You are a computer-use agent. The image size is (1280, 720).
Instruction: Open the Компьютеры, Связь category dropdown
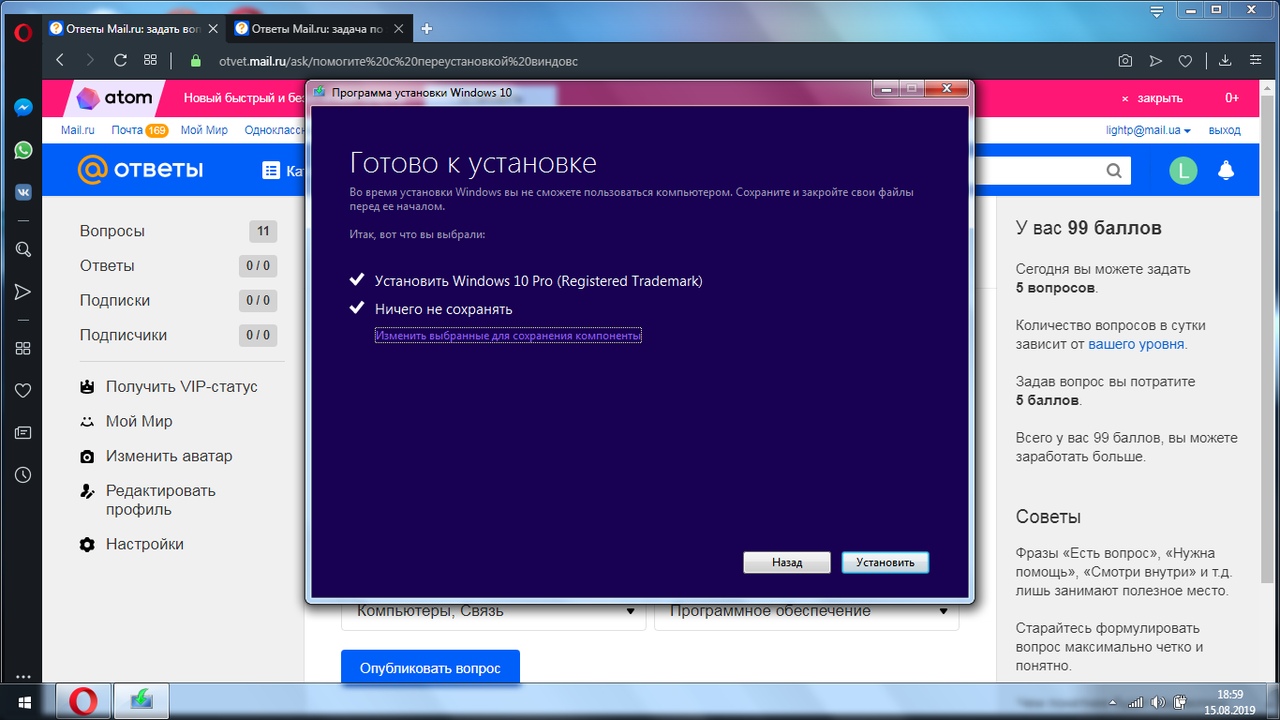click(x=494, y=611)
